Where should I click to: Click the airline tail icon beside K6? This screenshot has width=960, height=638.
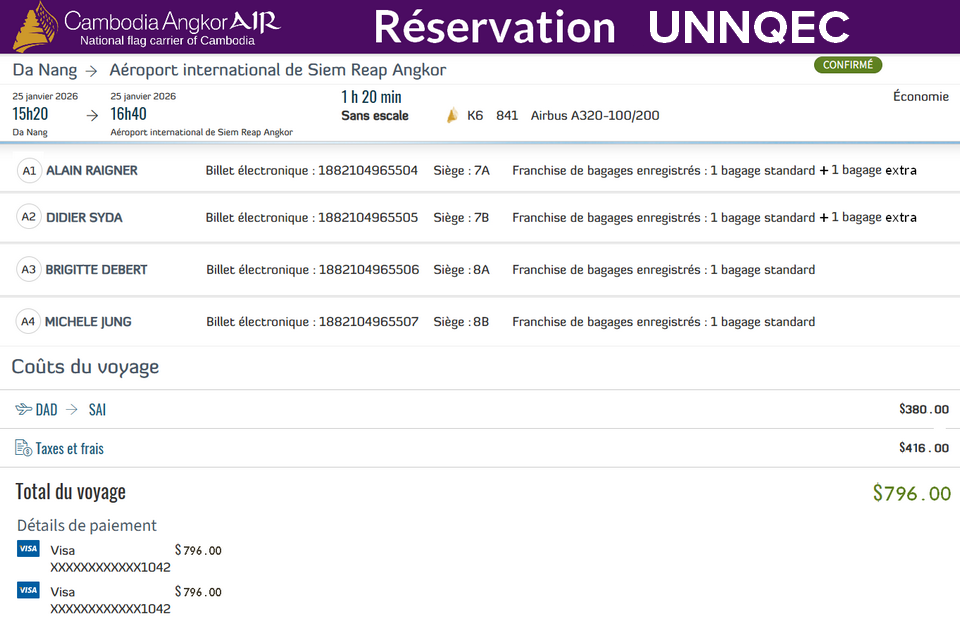[452, 116]
